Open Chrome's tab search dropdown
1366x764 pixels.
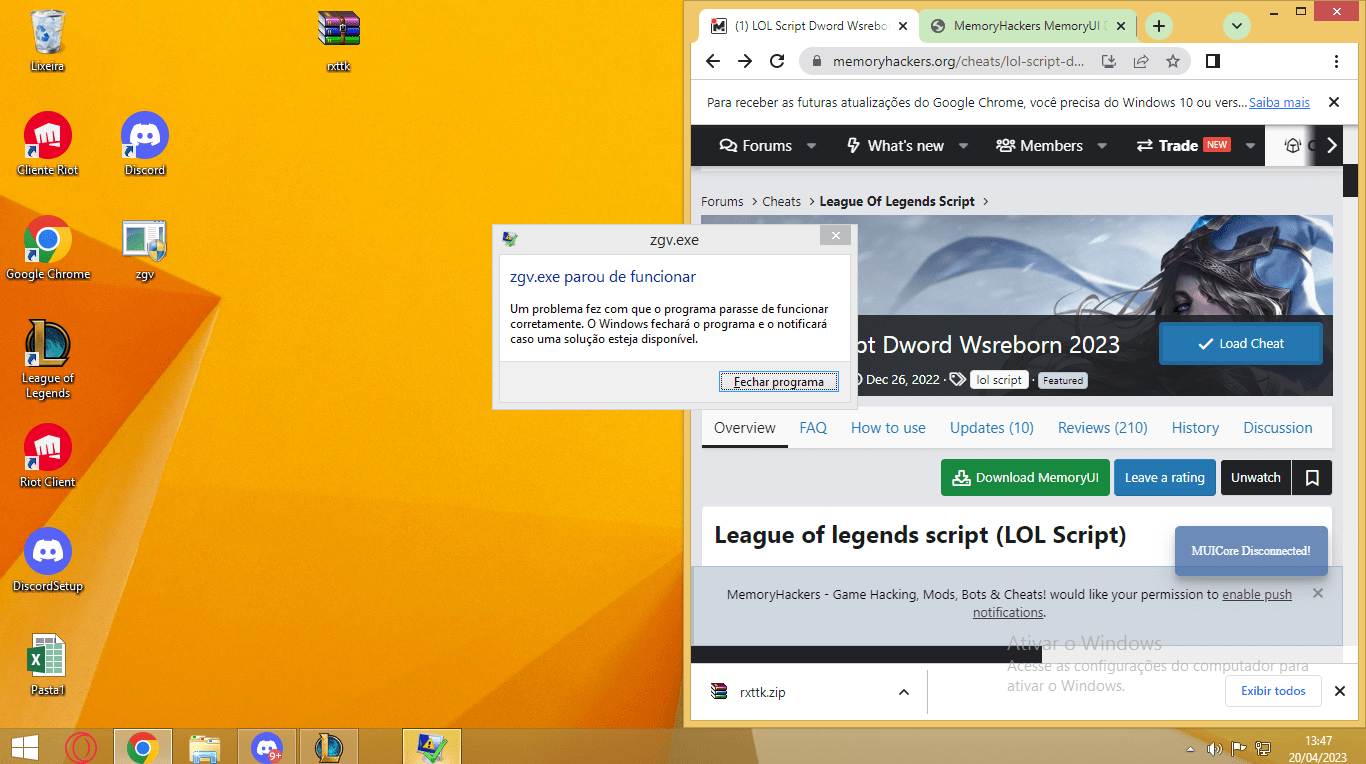coord(1237,26)
